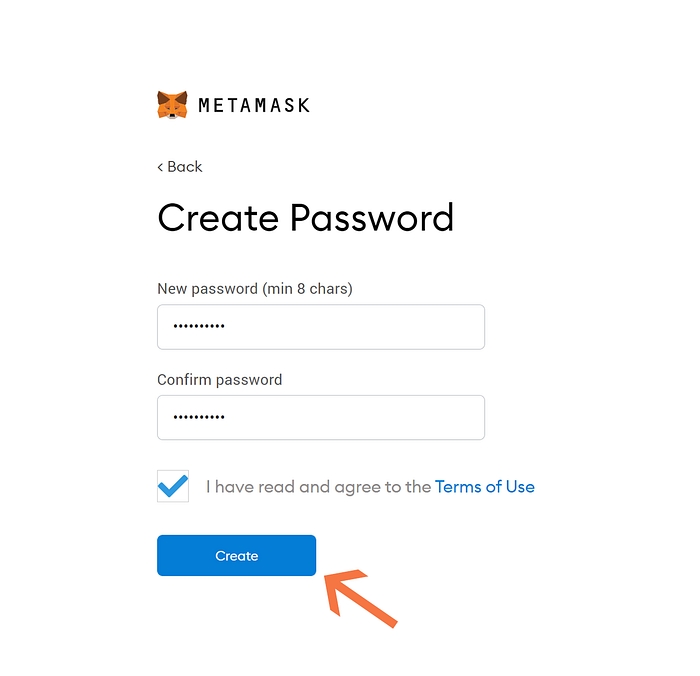700x676 pixels.
Task: Click the Confirm password label
Action: 220,380
